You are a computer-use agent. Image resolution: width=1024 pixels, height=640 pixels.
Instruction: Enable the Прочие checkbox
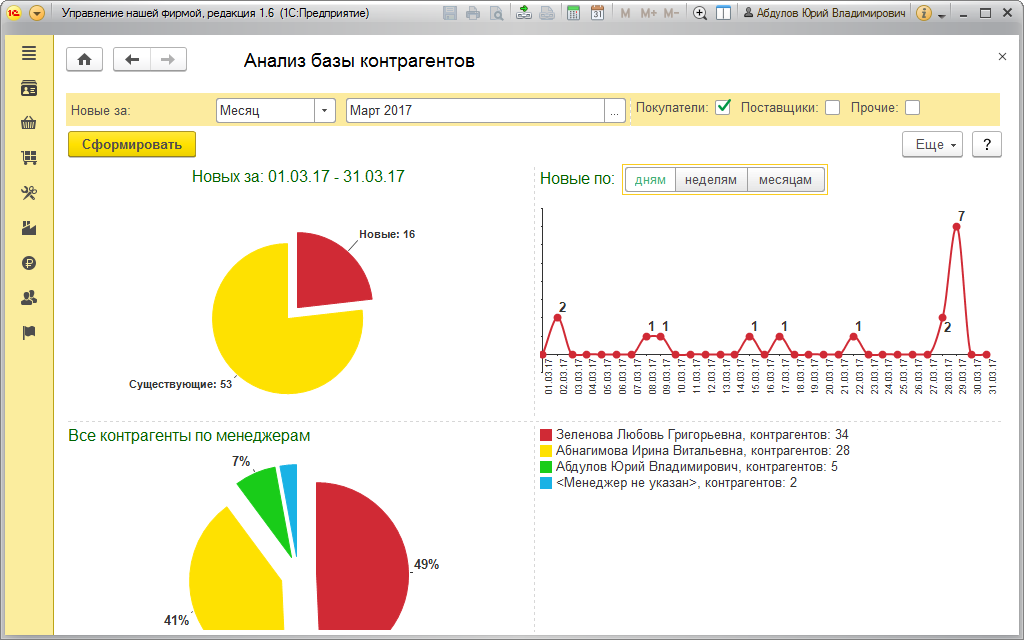(912, 108)
